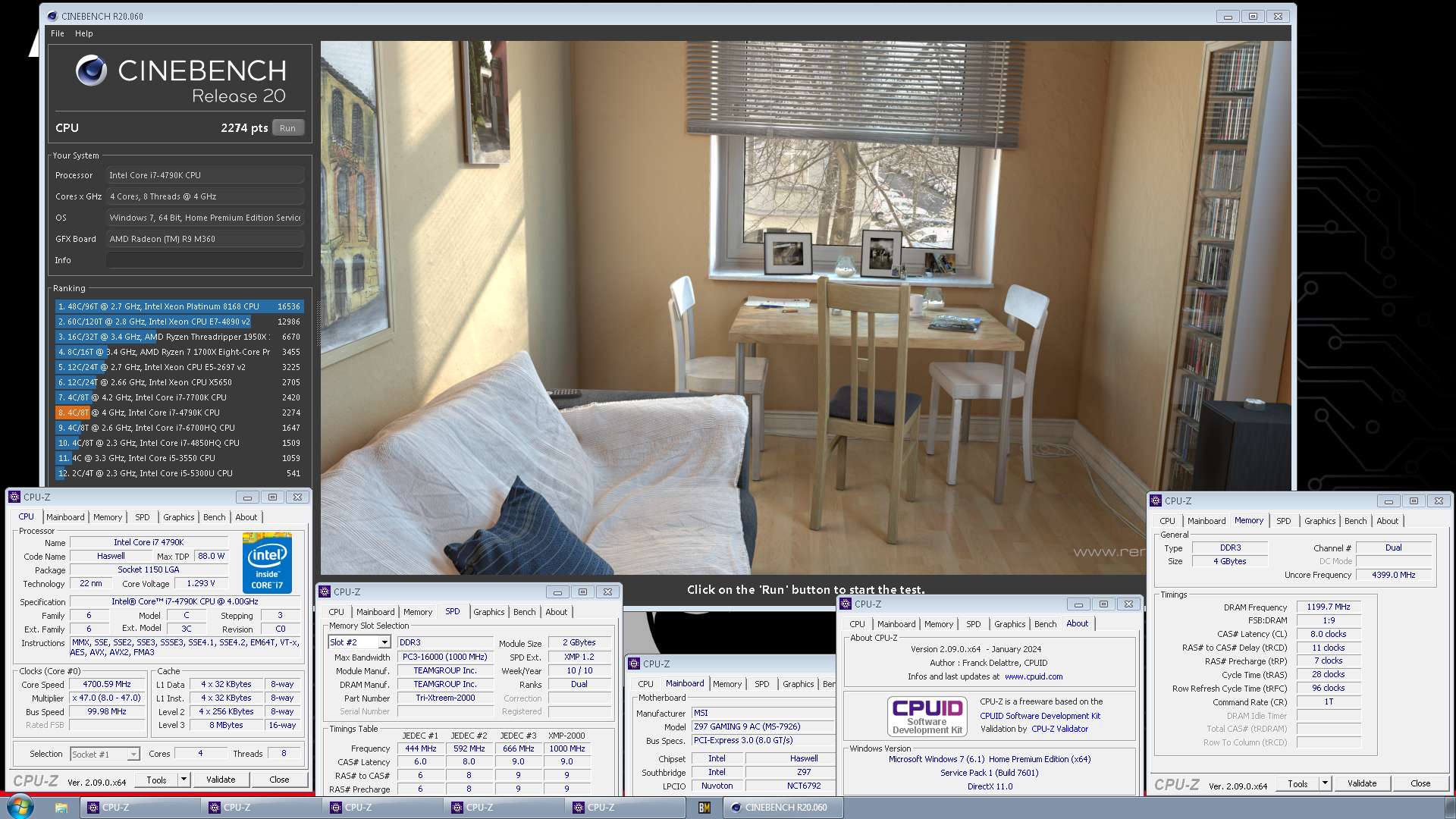Click the CPUID Software Development Kit logo
1456x819 pixels.
(927, 716)
